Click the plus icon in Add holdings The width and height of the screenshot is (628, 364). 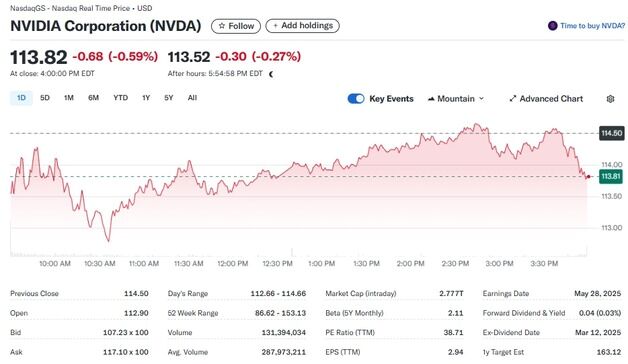(x=275, y=26)
